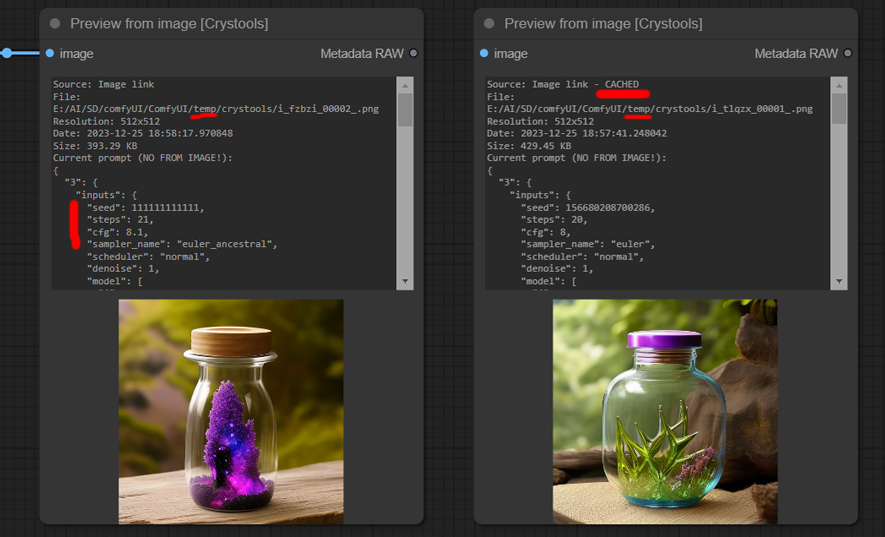Click the left node's title text
Screen dimensions: 885x537
(169, 23)
